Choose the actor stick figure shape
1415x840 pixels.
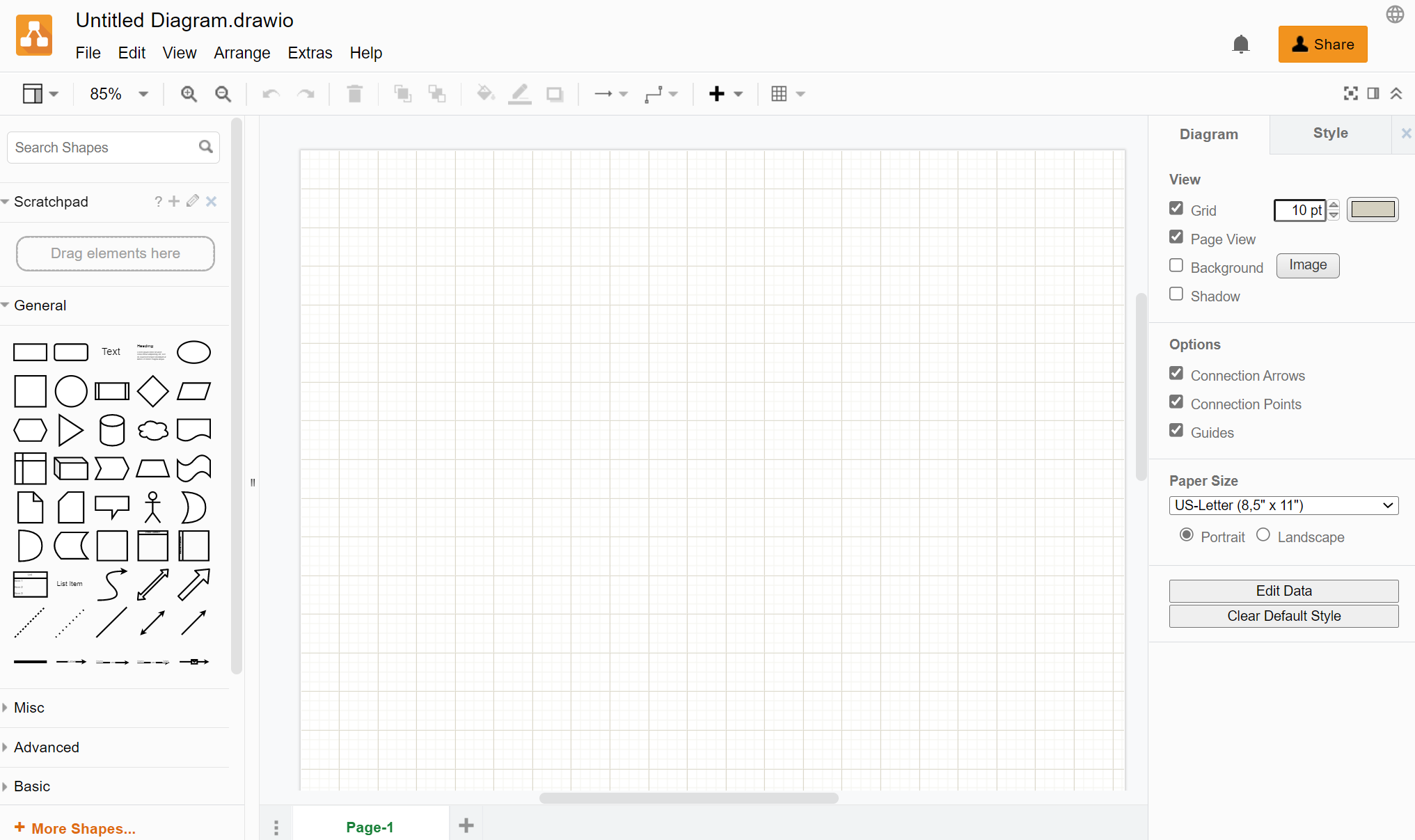pyautogui.click(x=152, y=507)
